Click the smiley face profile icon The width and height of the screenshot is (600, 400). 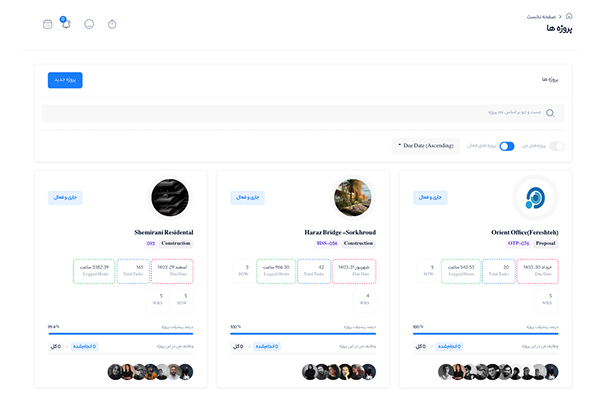(x=89, y=23)
